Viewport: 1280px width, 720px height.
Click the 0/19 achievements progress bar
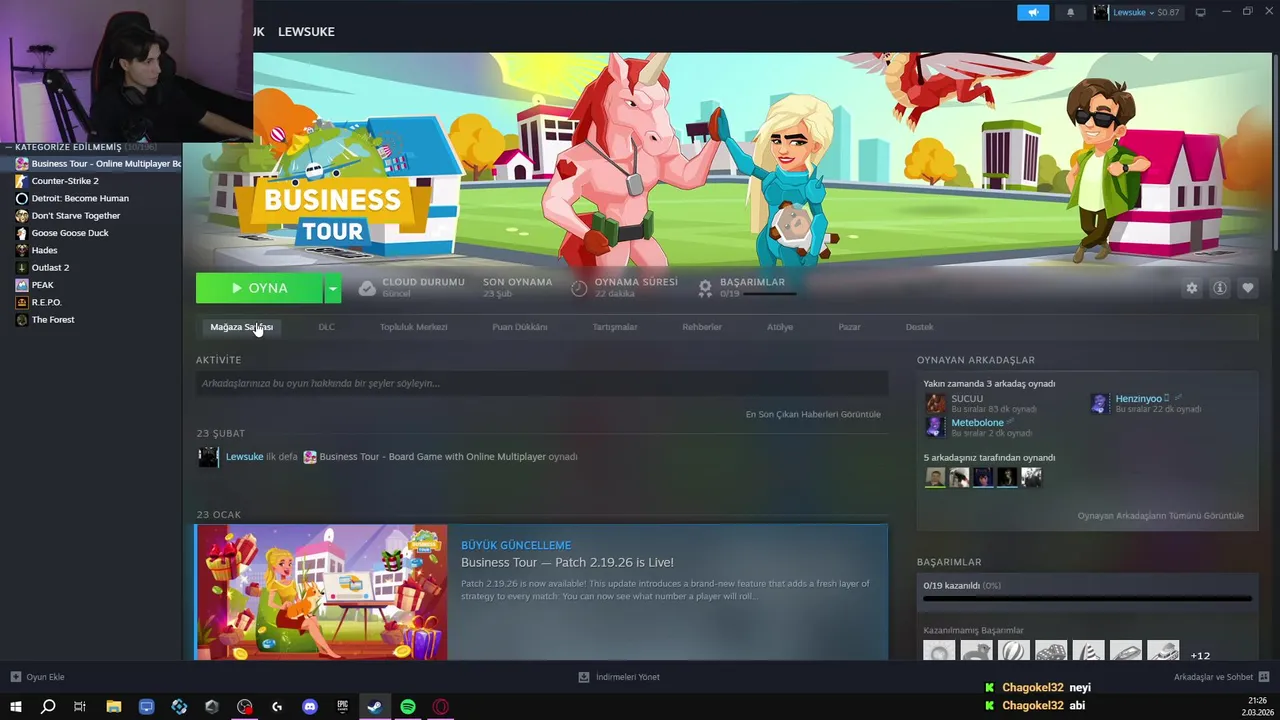pos(1087,599)
